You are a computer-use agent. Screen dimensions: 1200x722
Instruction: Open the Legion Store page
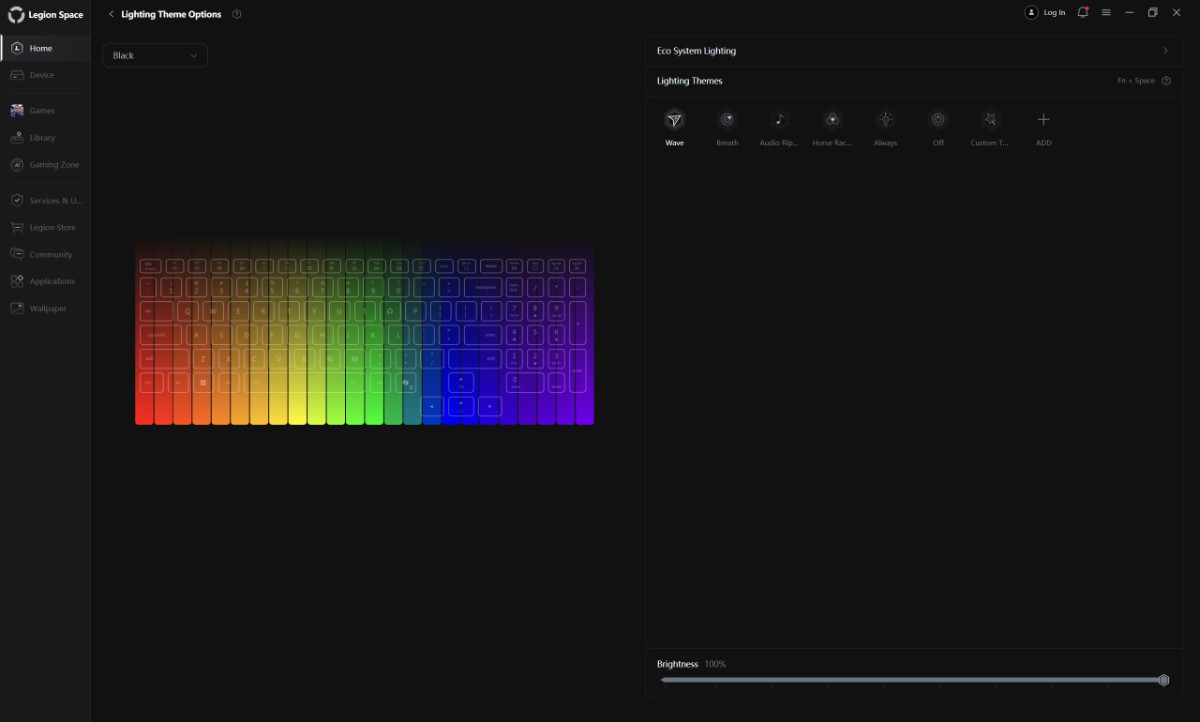click(x=52, y=228)
